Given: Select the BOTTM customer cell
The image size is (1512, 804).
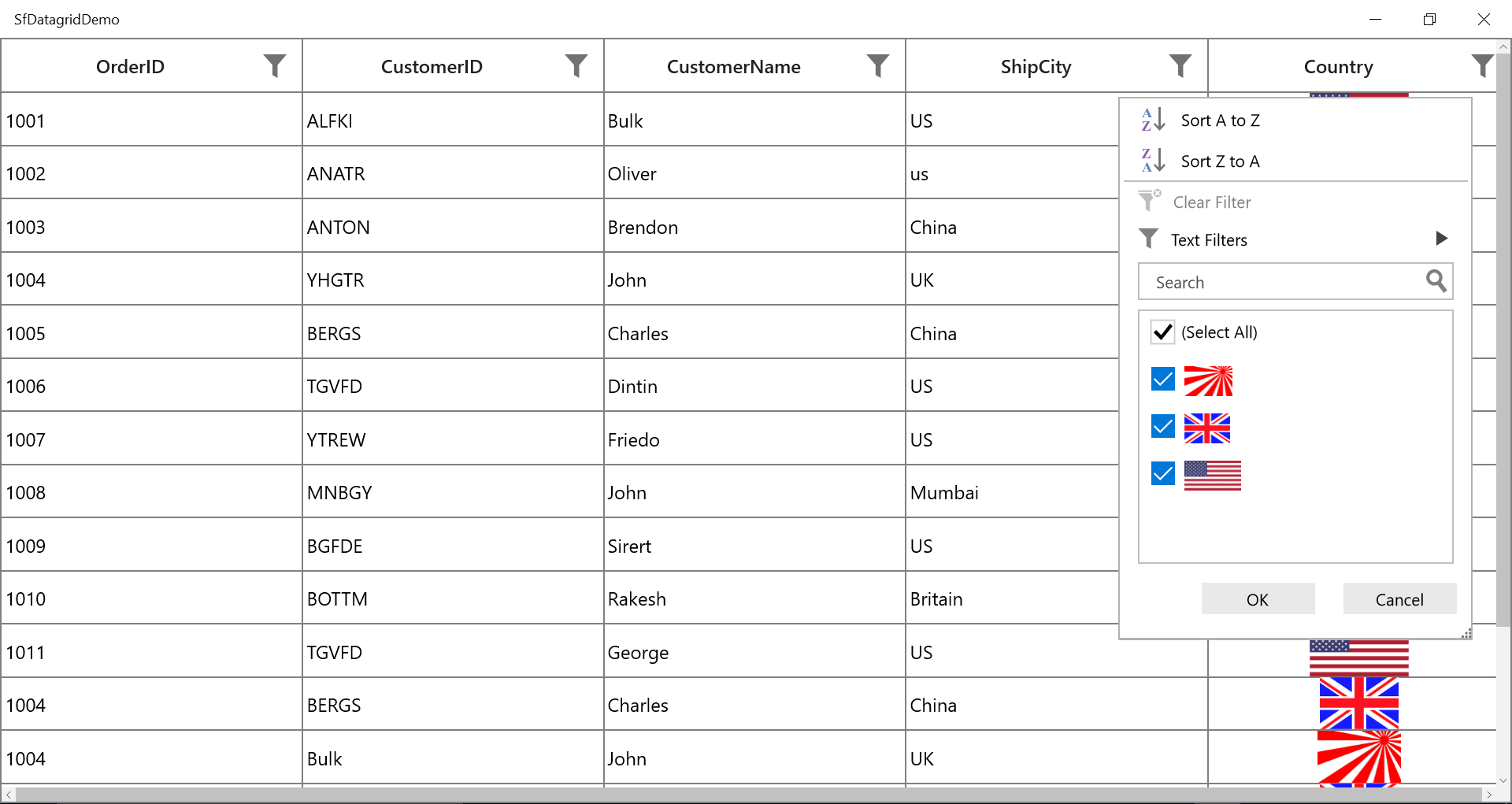Looking at the screenshot, I should tap(453, 598).
